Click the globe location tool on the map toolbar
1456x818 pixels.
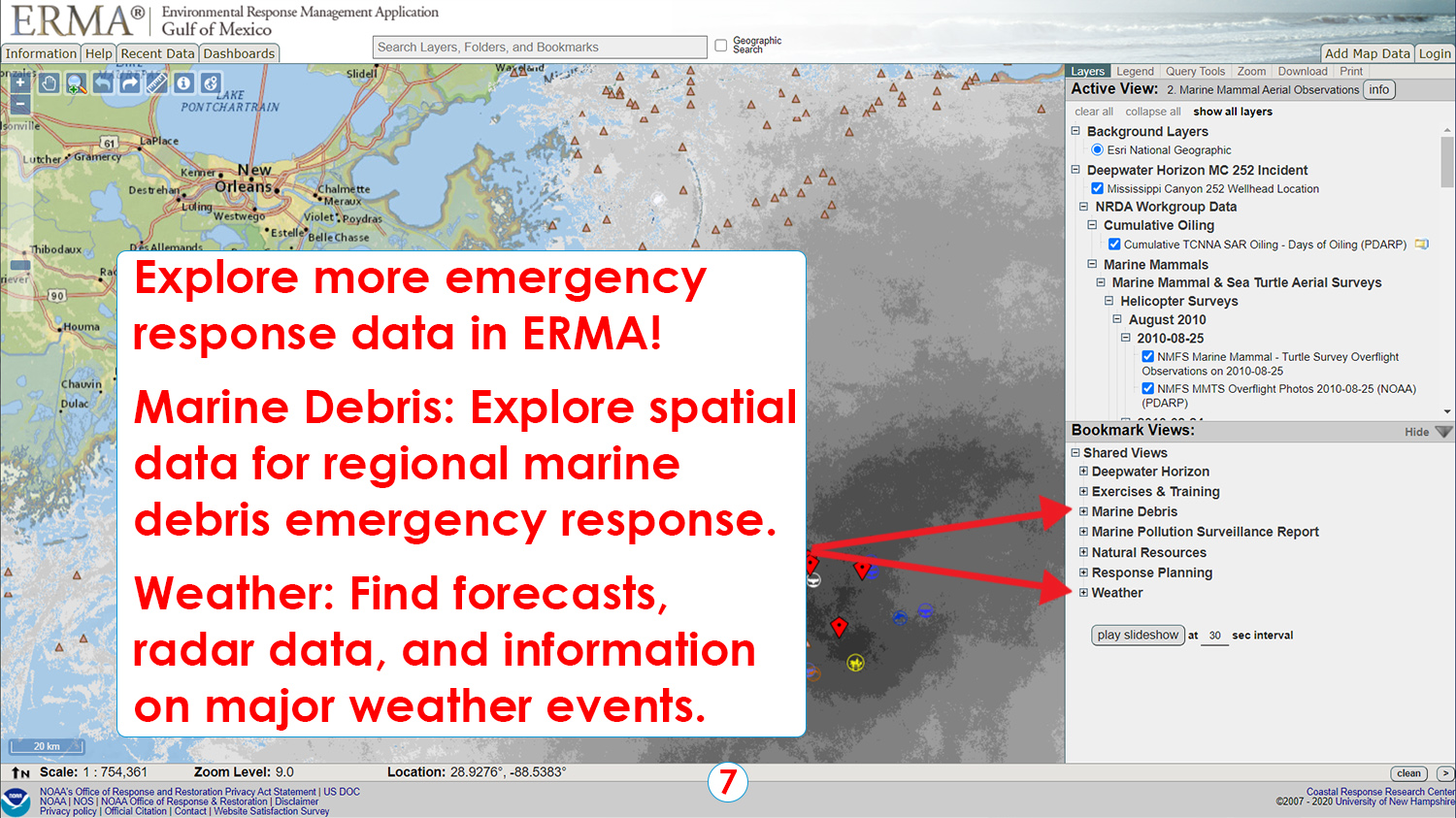(210, 83)
